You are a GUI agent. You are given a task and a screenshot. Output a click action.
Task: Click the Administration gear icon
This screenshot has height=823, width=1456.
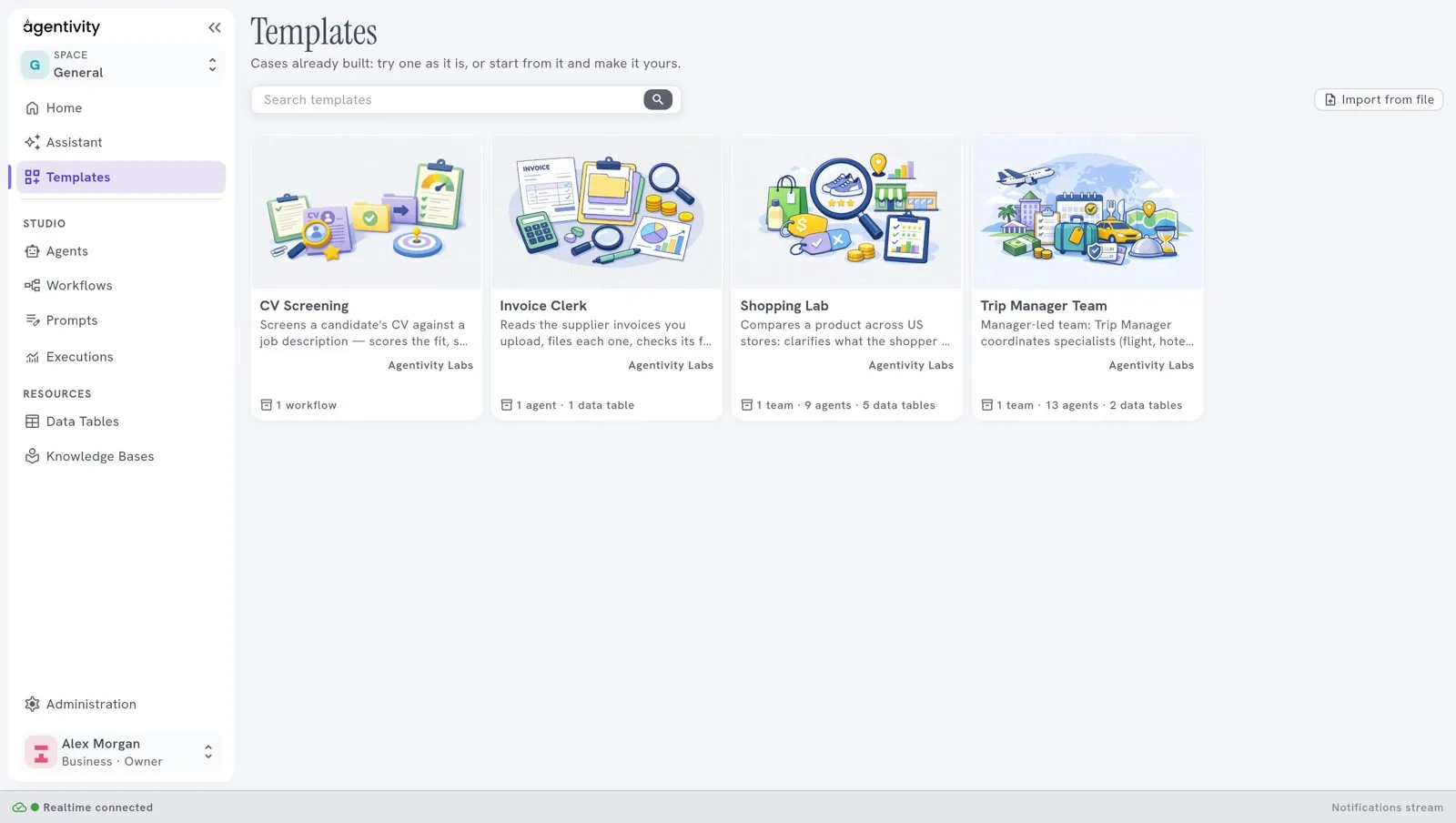32,705
